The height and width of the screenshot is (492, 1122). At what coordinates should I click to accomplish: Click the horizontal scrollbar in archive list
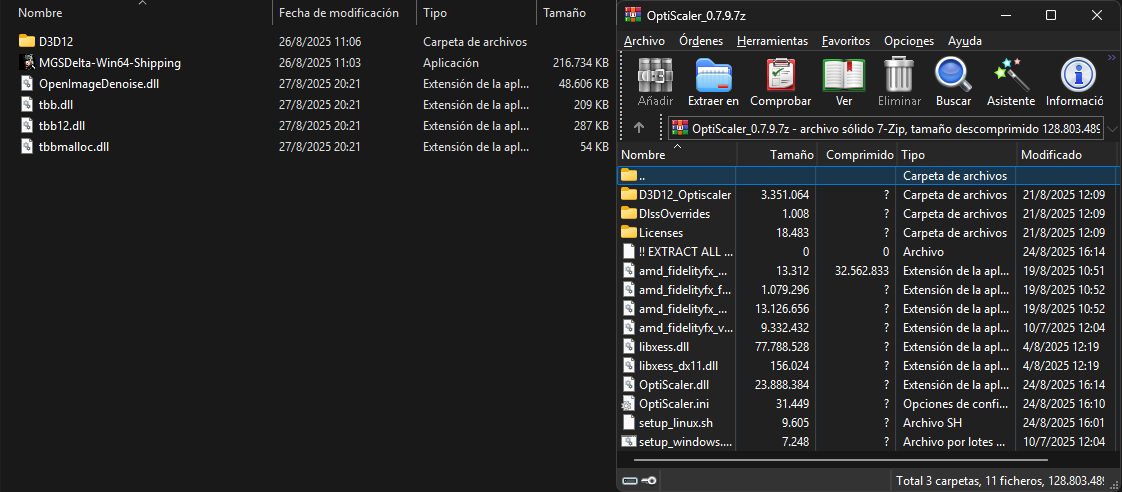click(x=842, y=460)
